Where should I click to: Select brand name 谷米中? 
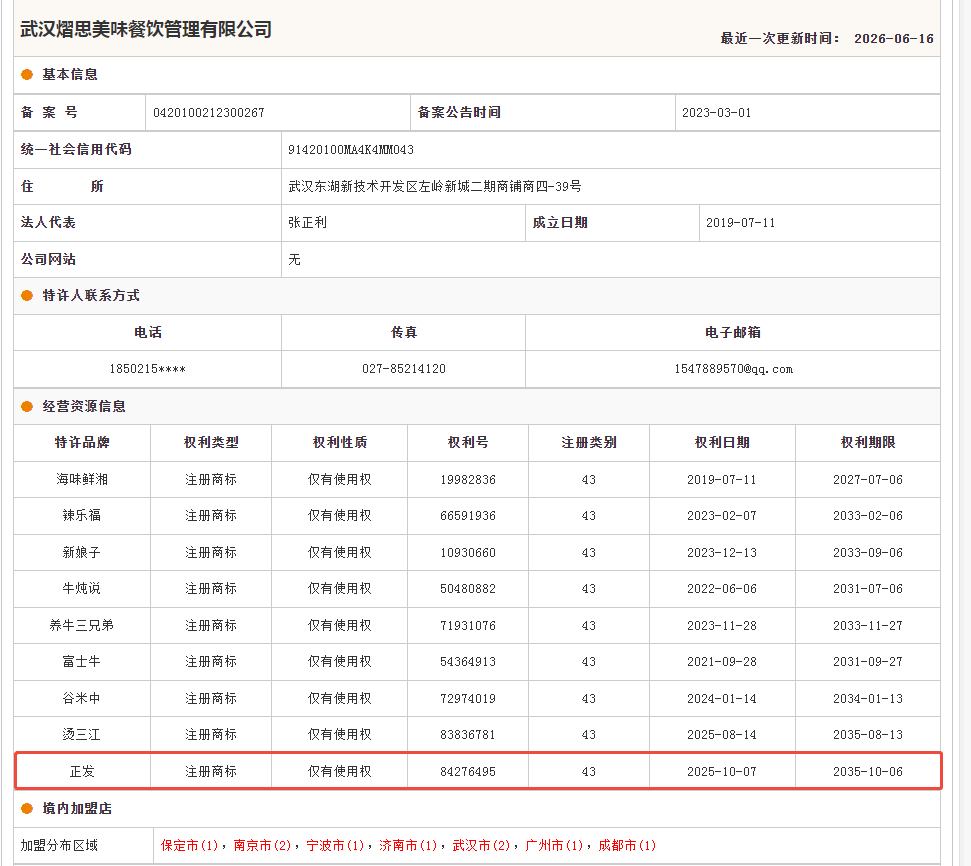point(82,699)
